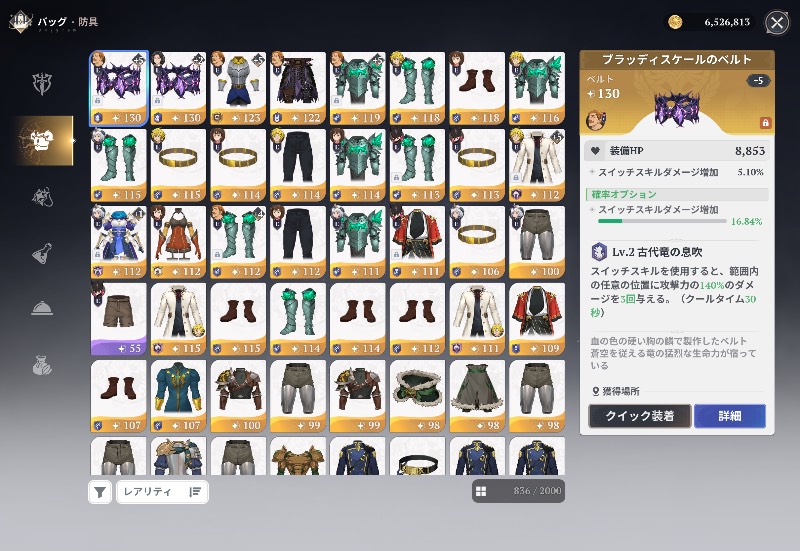Viewport: 800px width, 551px height.
Task: Select the black pants rated +114
Action: tap(298, 165)
